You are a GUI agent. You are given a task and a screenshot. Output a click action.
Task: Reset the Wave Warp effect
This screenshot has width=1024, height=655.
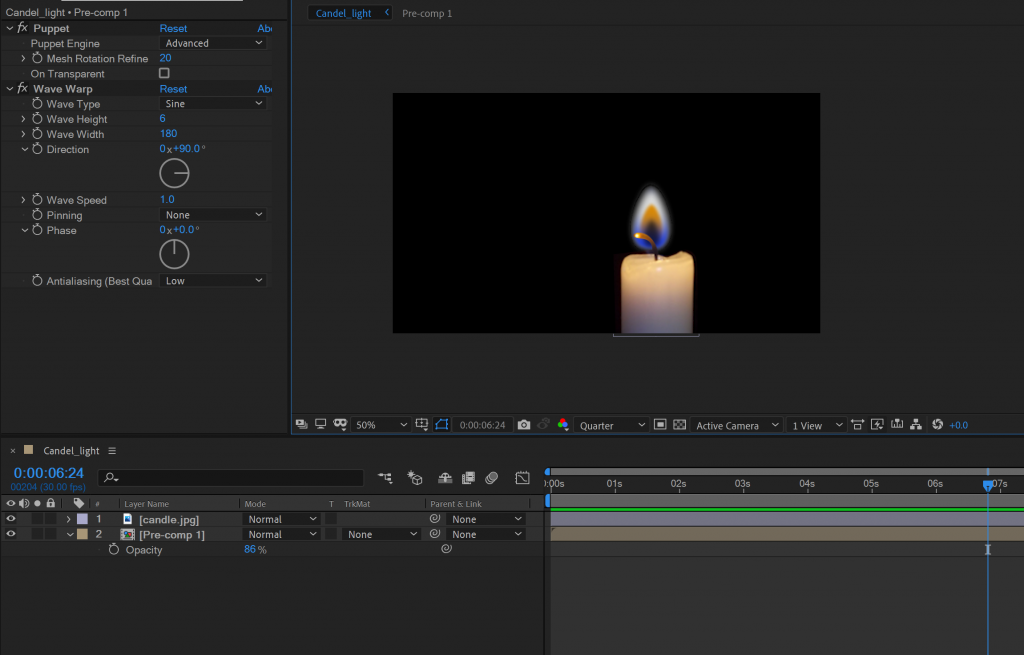pyautogui.click(x=173, y=89)
